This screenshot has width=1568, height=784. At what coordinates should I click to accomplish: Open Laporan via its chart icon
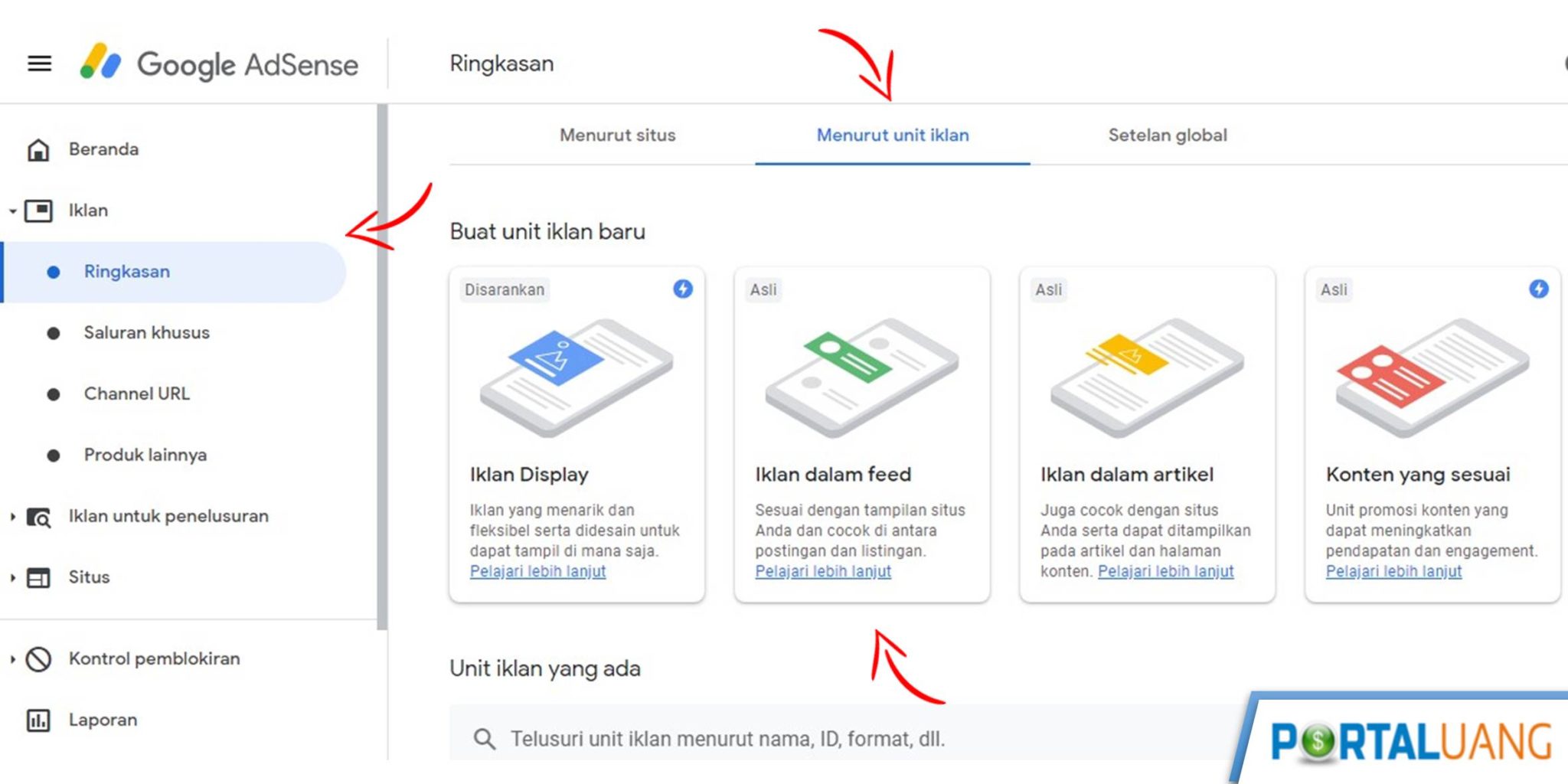(38, 719)
